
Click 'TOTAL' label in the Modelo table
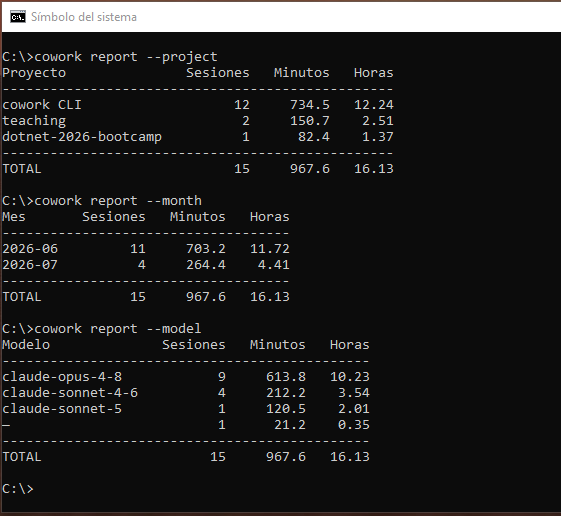[x=22, y=457]
